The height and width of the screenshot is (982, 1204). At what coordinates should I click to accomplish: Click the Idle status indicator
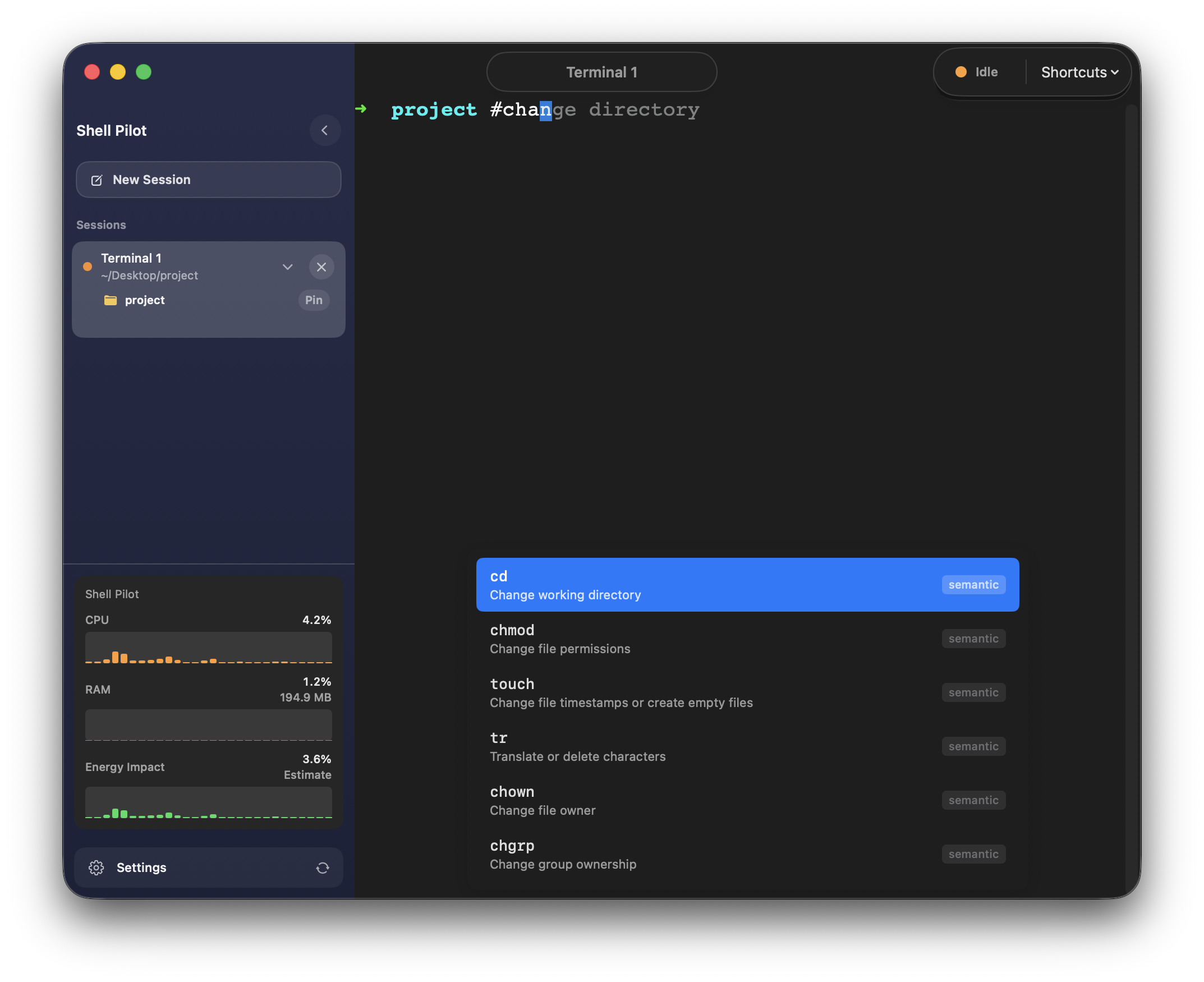point(976,72)
